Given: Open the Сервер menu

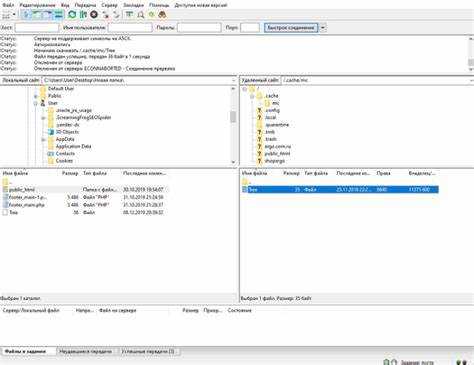Looking at the screenshot, I should (109, 5).
